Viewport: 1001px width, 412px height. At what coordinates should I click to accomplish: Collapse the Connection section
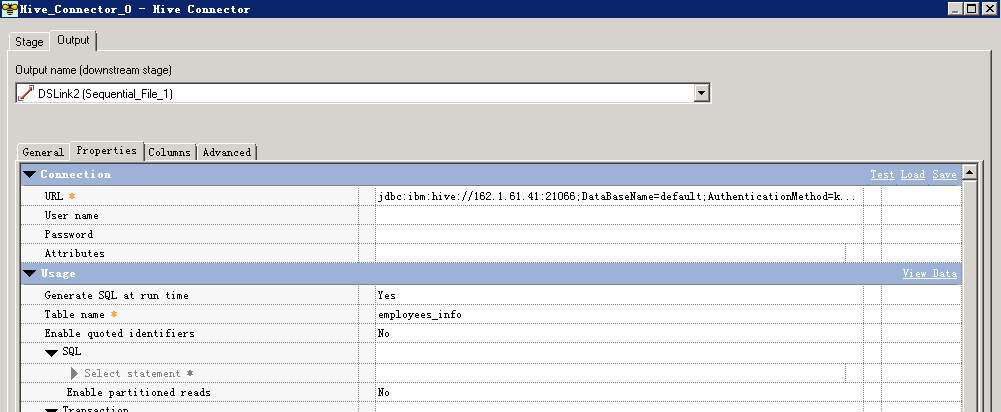coord(29,174)
